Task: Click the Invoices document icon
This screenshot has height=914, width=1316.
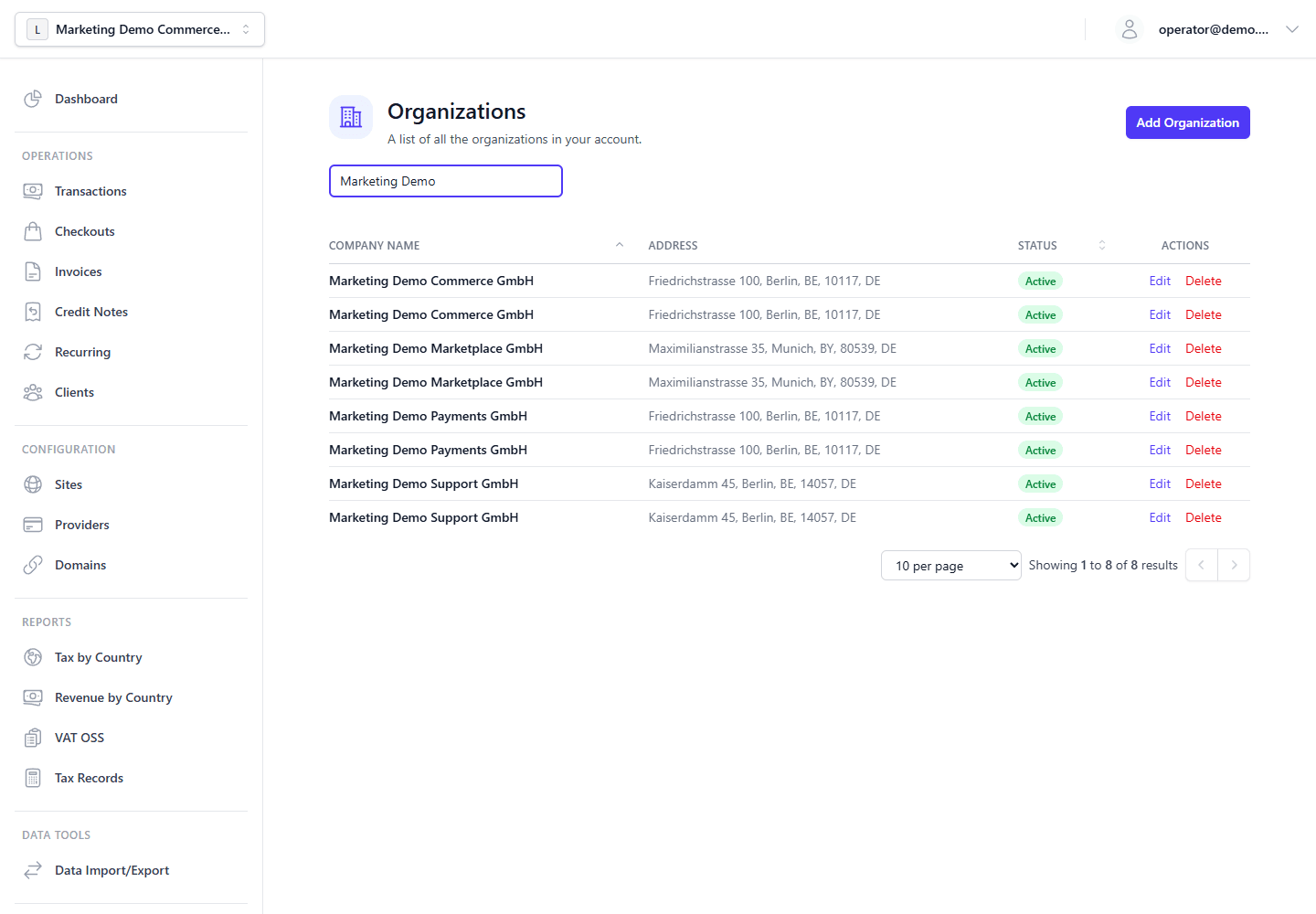Action: tap(33, 271)
